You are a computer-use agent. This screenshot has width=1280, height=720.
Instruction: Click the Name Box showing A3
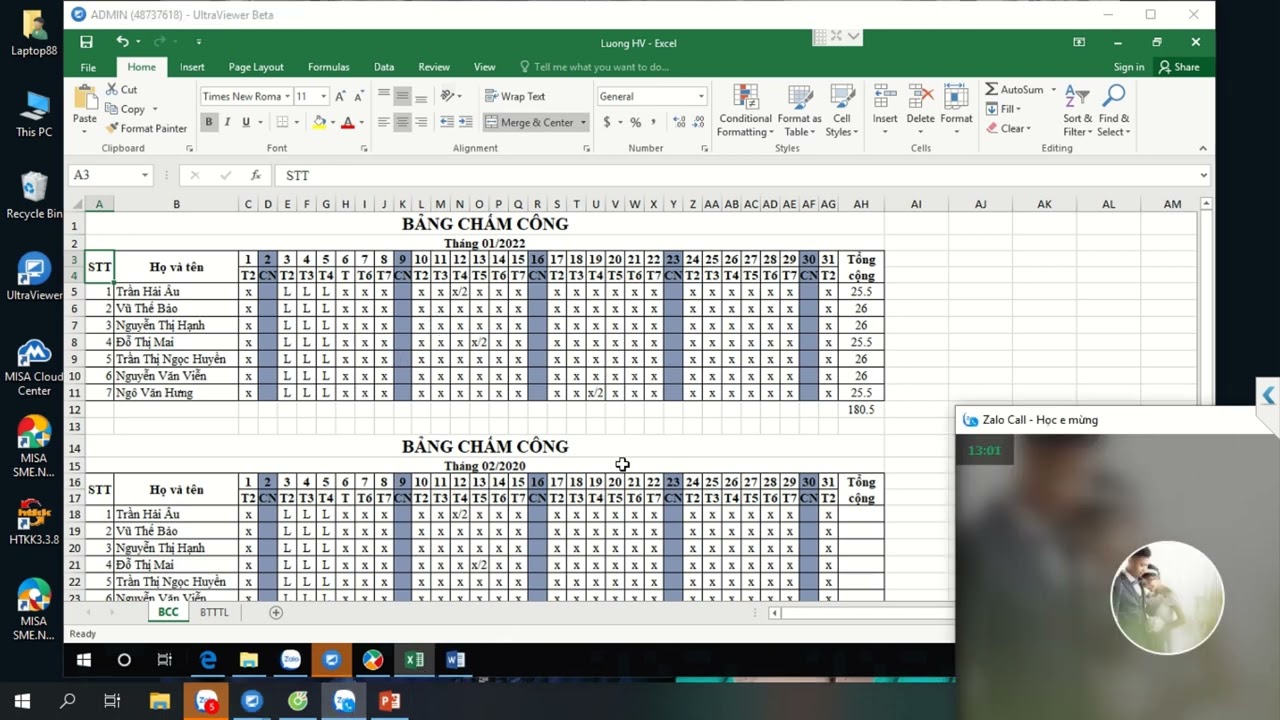click(x=104, y=175)
